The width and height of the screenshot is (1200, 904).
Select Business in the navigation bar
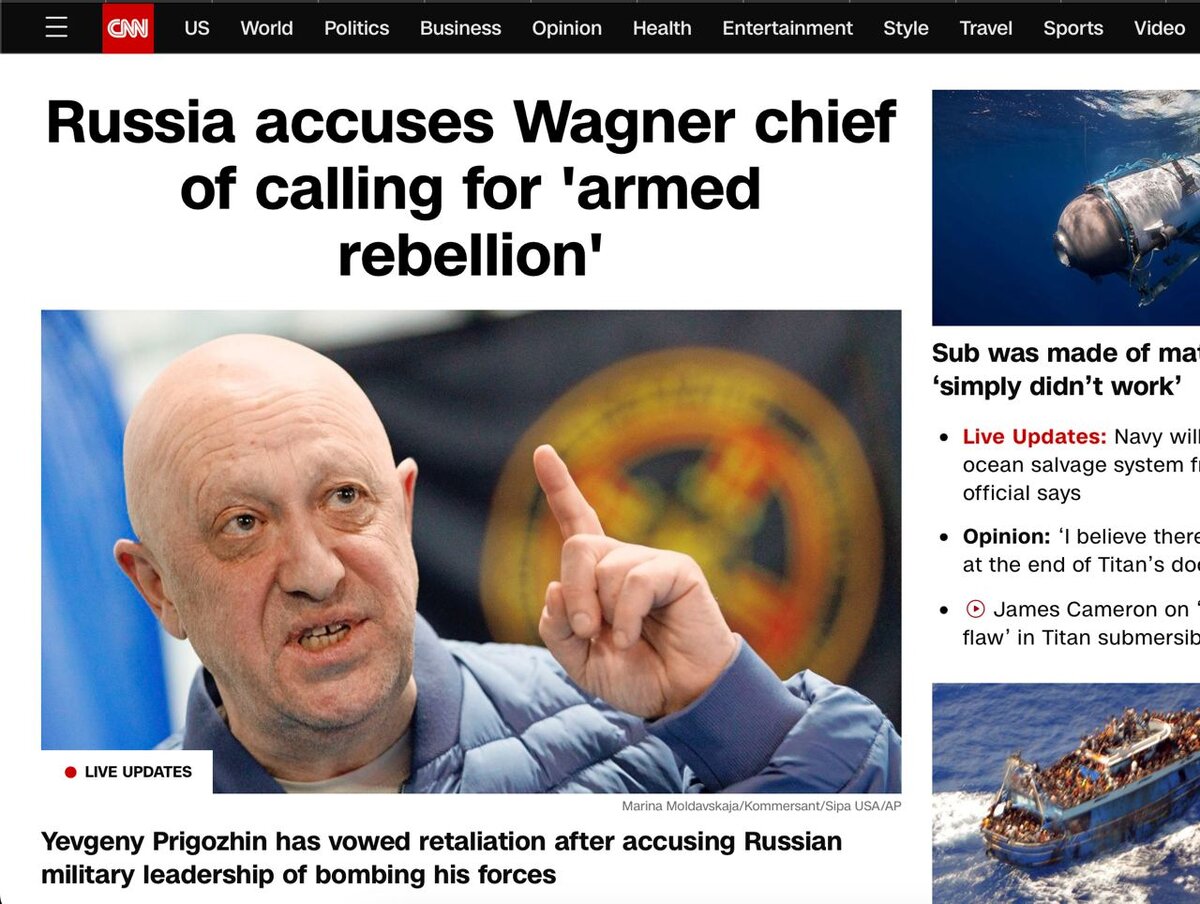tap(460, 28)
